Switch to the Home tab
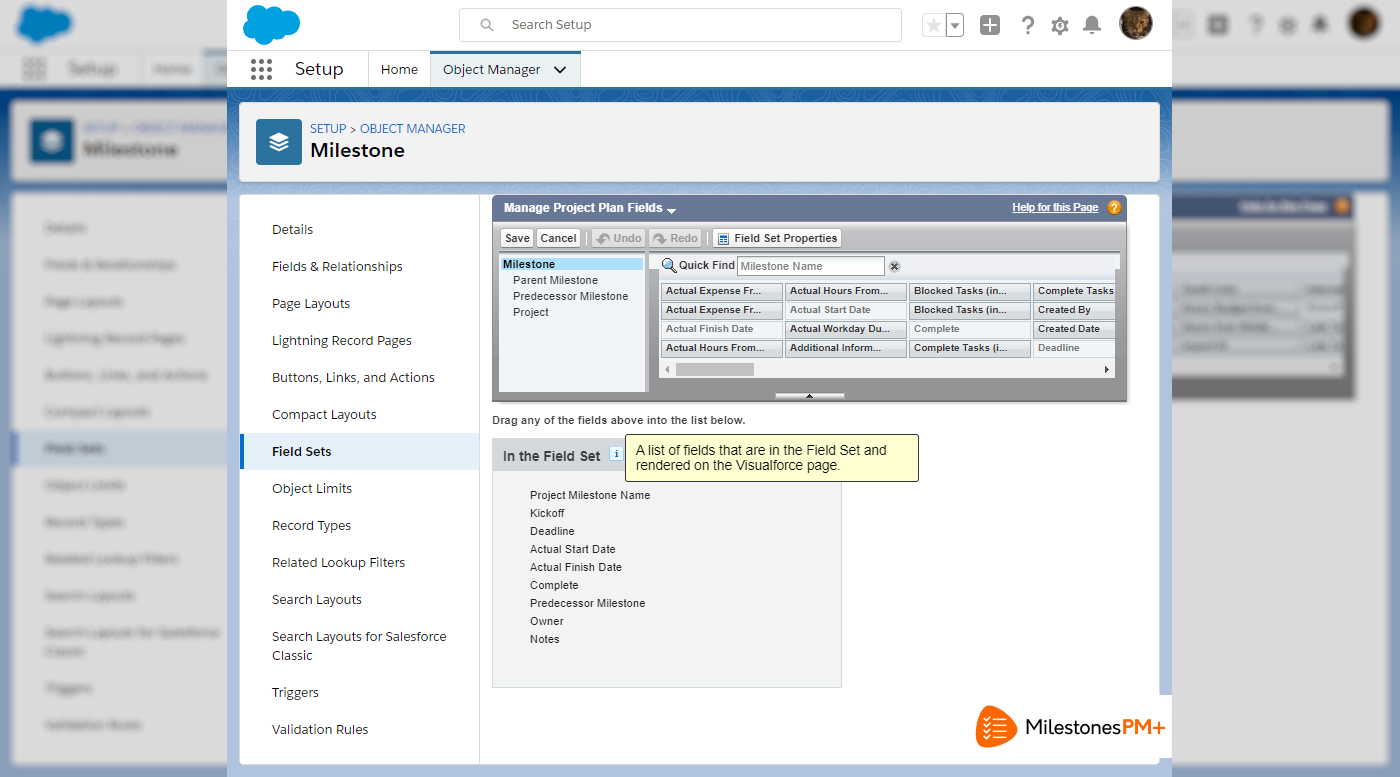 399,69
